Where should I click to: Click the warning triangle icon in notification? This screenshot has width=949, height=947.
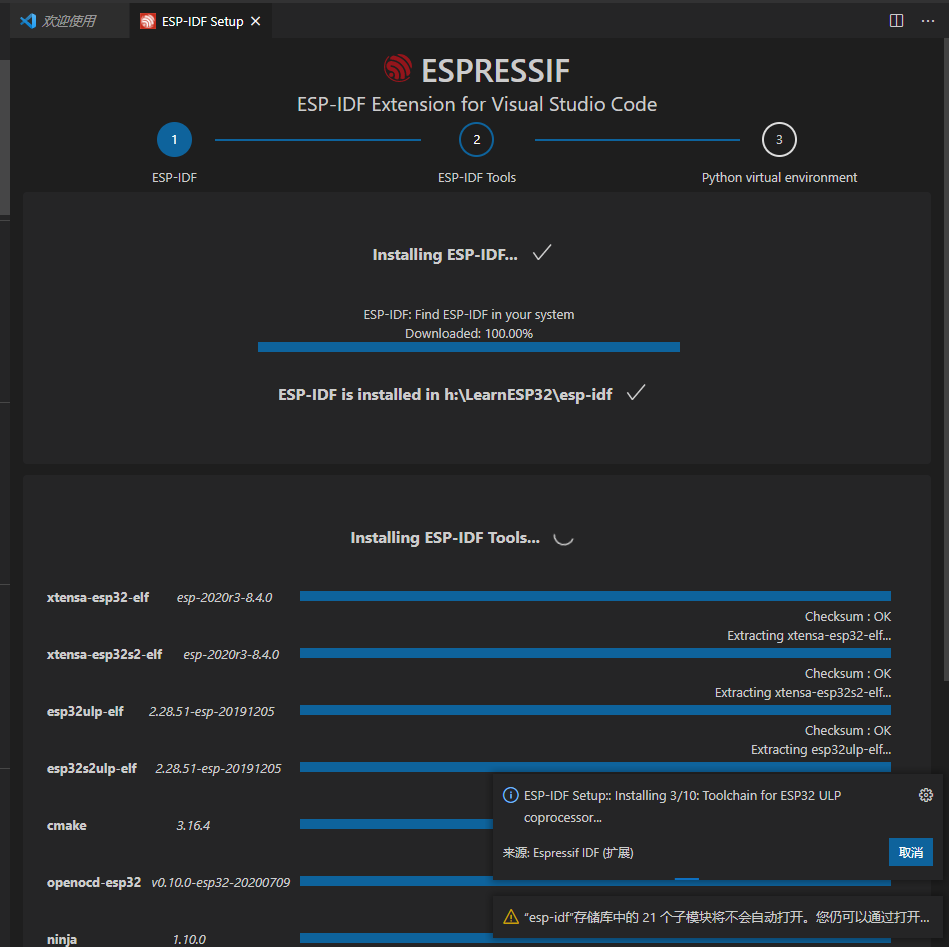[x=511, y=917]
